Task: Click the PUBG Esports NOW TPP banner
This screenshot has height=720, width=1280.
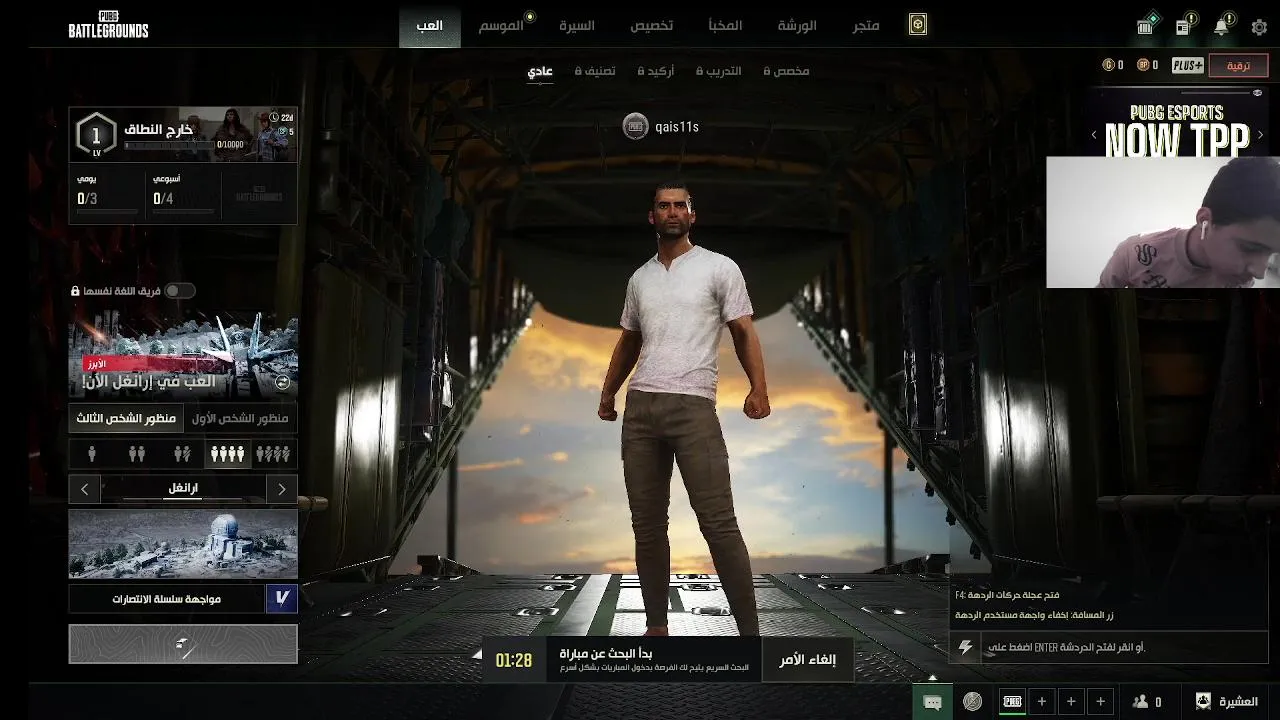Action: click(x=1177, y=122)
